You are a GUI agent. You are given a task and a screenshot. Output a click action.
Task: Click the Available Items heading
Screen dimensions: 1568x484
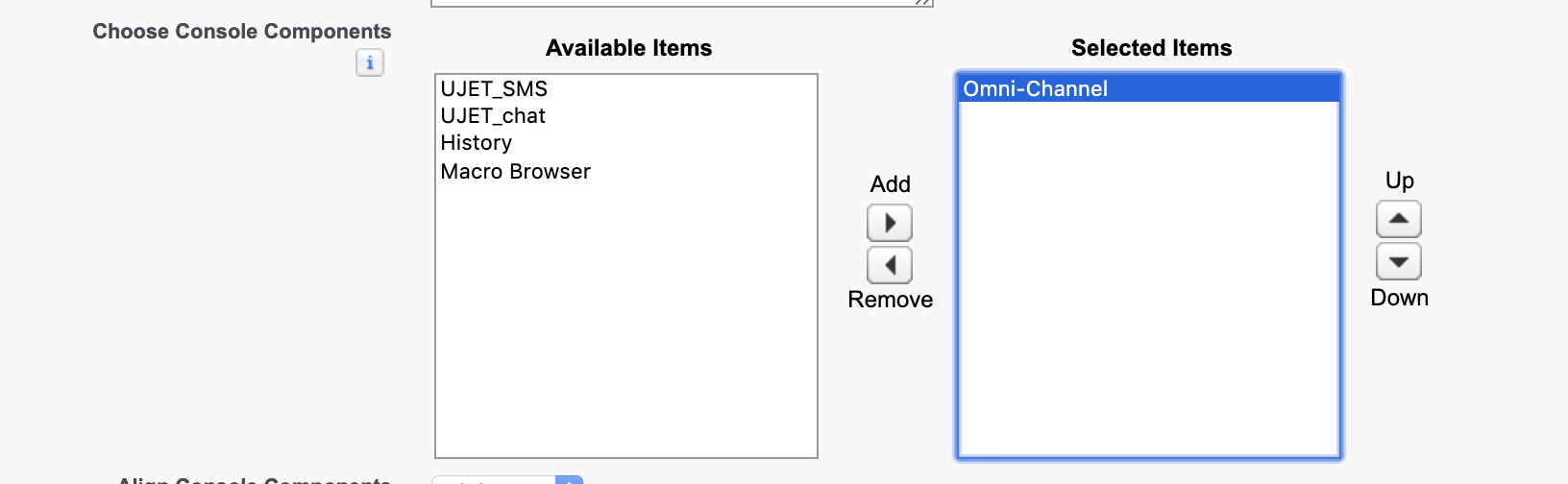(628, 48)
